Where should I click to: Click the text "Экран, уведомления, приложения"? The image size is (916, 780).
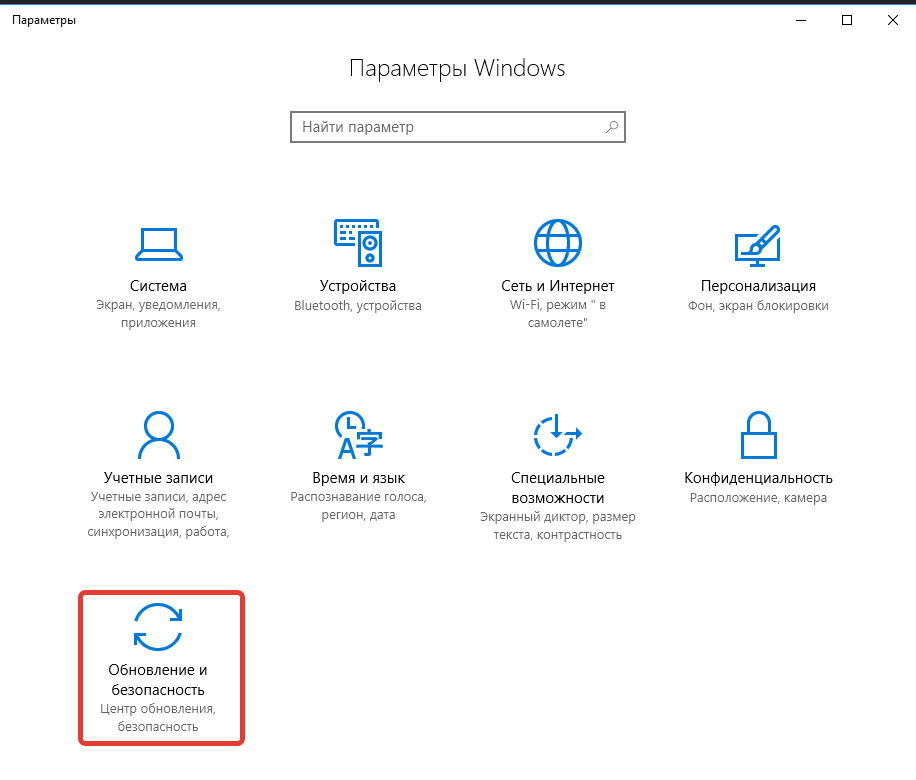pos(158,314)
